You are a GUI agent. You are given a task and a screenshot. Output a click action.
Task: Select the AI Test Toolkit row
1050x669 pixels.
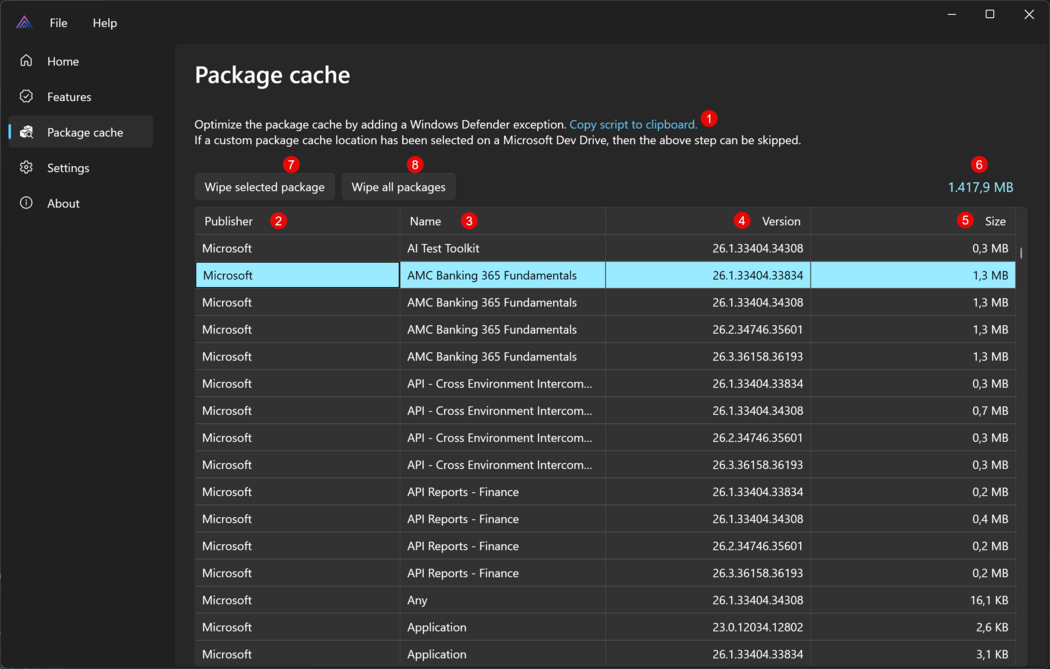tap(443, 248)
